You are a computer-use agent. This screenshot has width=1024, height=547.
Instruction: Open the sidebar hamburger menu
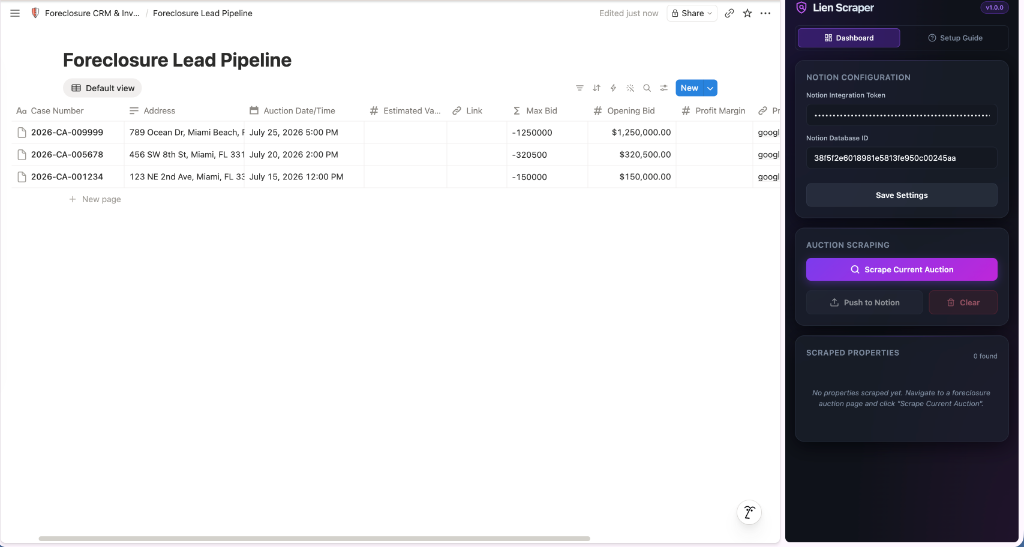pos(15,13)
